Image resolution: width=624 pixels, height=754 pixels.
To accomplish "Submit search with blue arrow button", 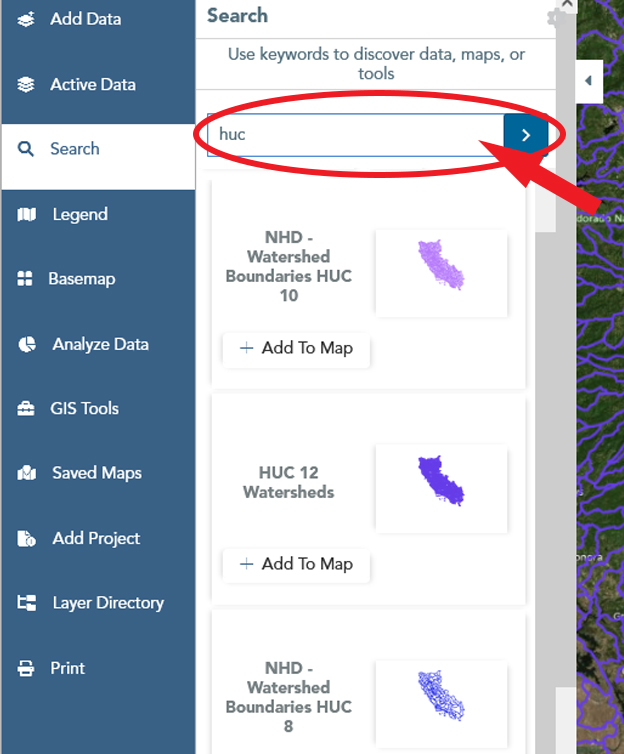I will [525, 135].
